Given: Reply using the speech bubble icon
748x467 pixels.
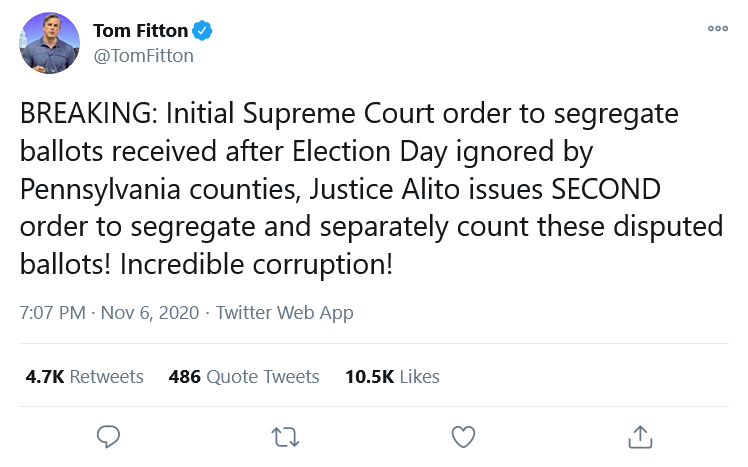Looking at the screenshot, I should pos(108,436).
